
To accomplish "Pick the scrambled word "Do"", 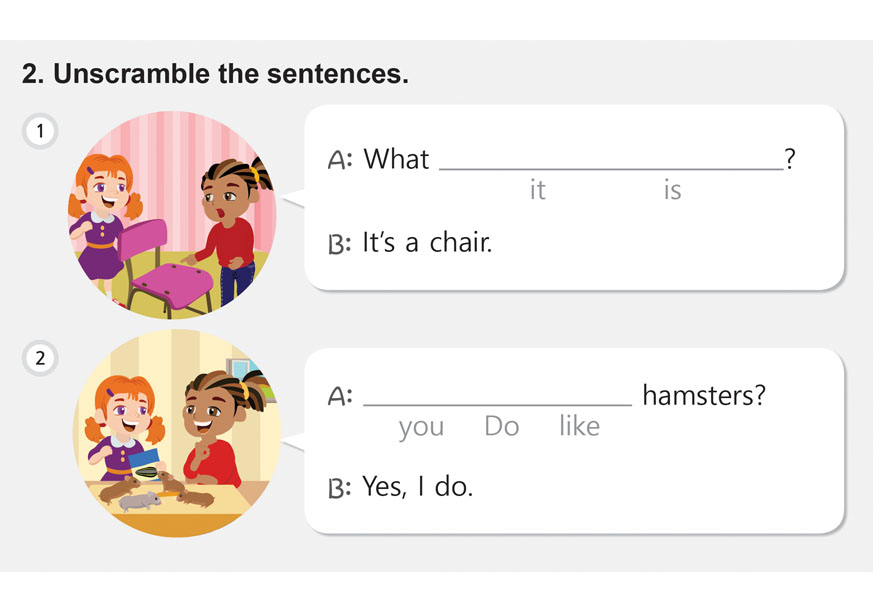I will click(x=502, y=427).
